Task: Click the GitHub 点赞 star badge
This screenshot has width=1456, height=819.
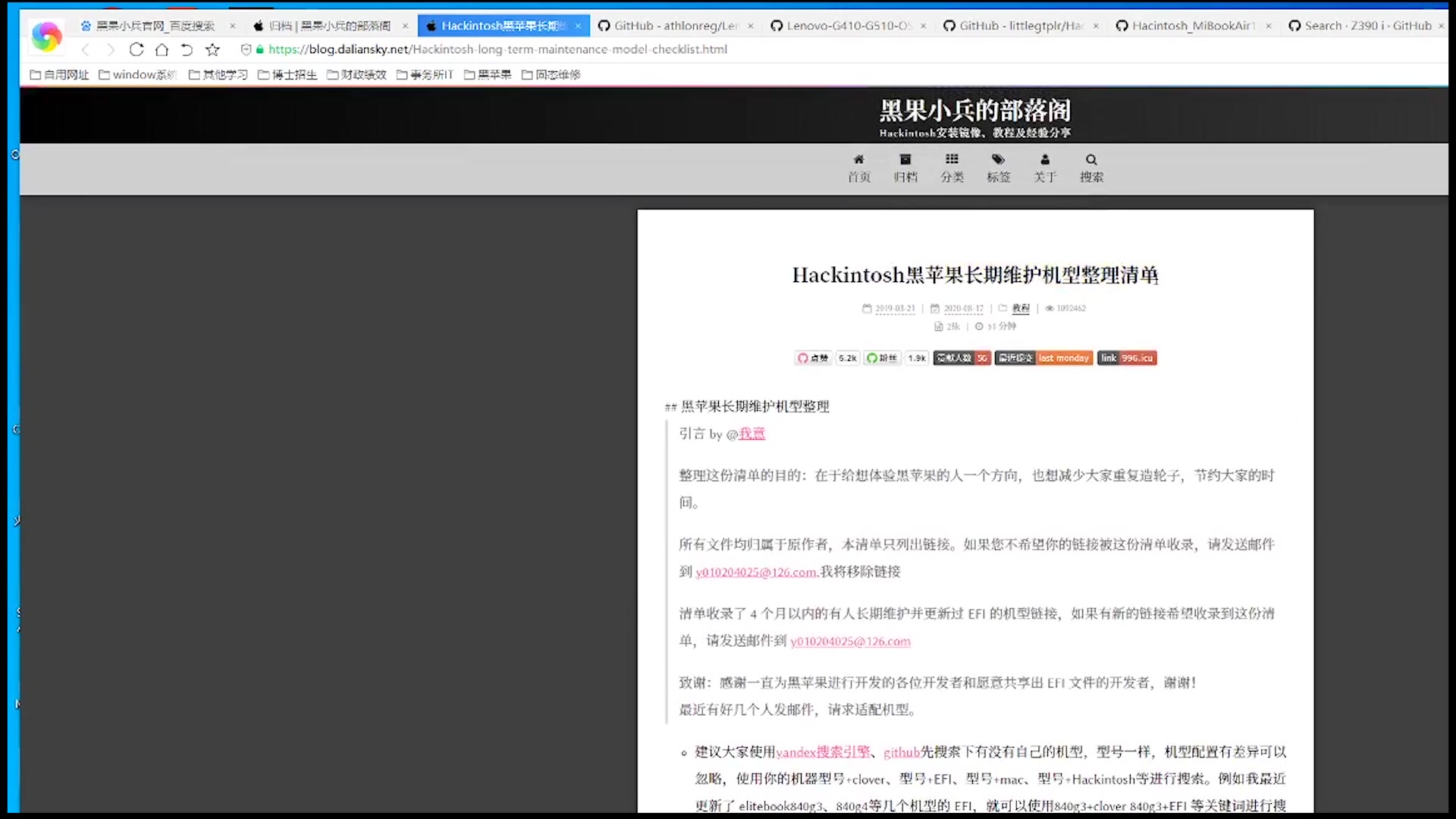Action: tap(813, 357)
